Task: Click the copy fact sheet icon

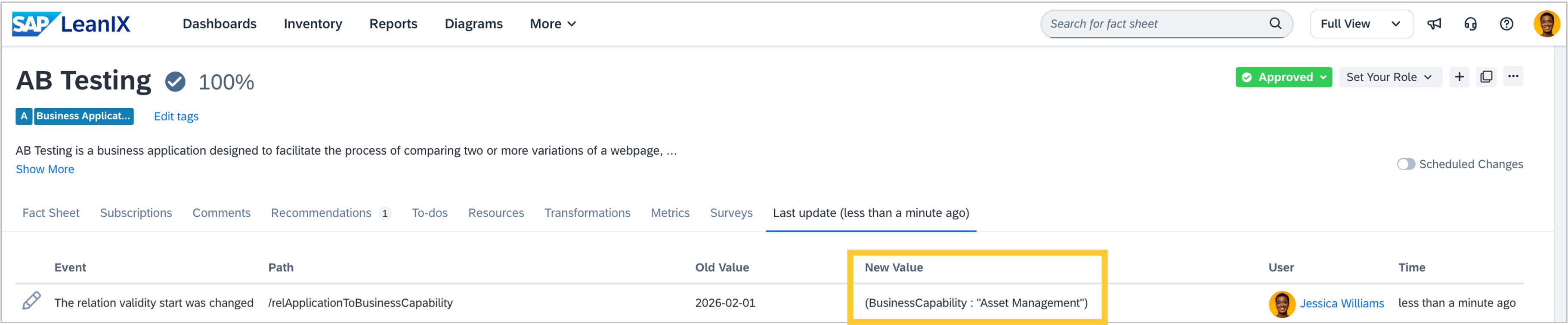Action: [x=1486, y=77]
